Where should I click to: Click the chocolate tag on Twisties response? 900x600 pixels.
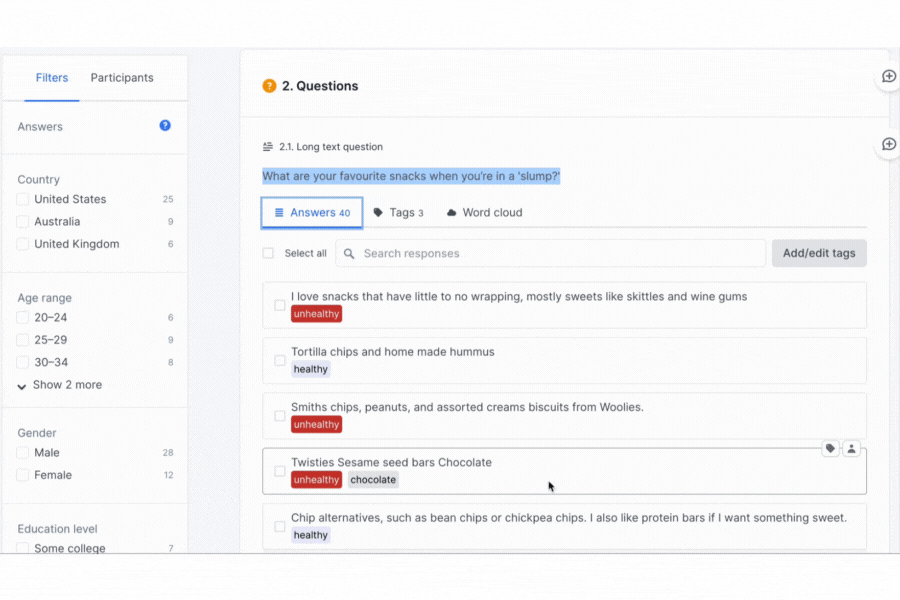(373, 480)
